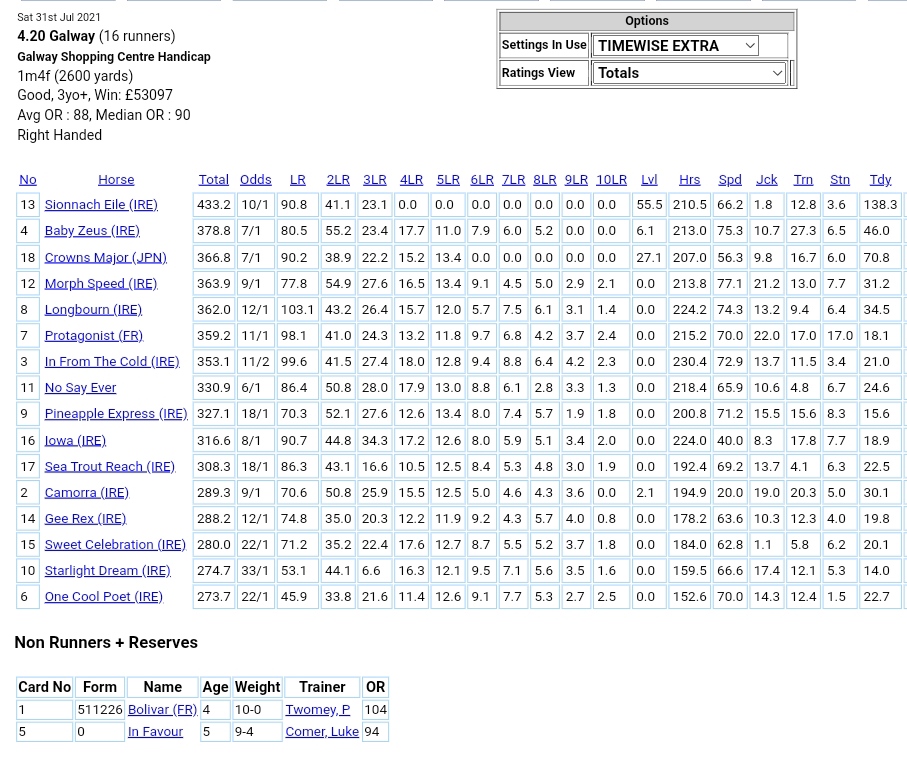Image resolution: width=907 pixels, height=760 pixels.
Task: Select Pineapple Express (IRE) horse link
Action: pos(115,413)
